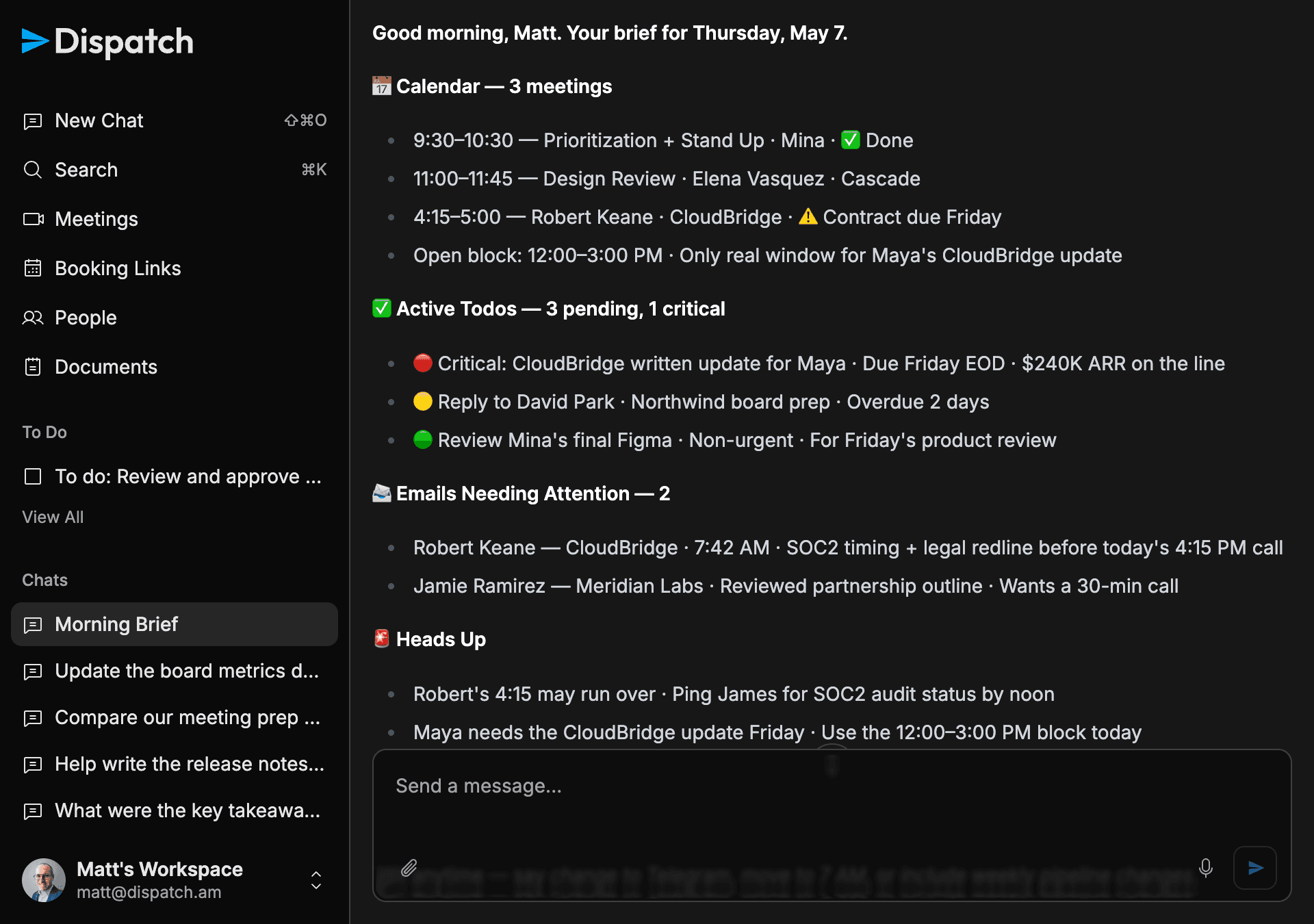Screen dimensions: 1314x924
Task: Click the New Chat icon
Action: click(x=33, y=121)
